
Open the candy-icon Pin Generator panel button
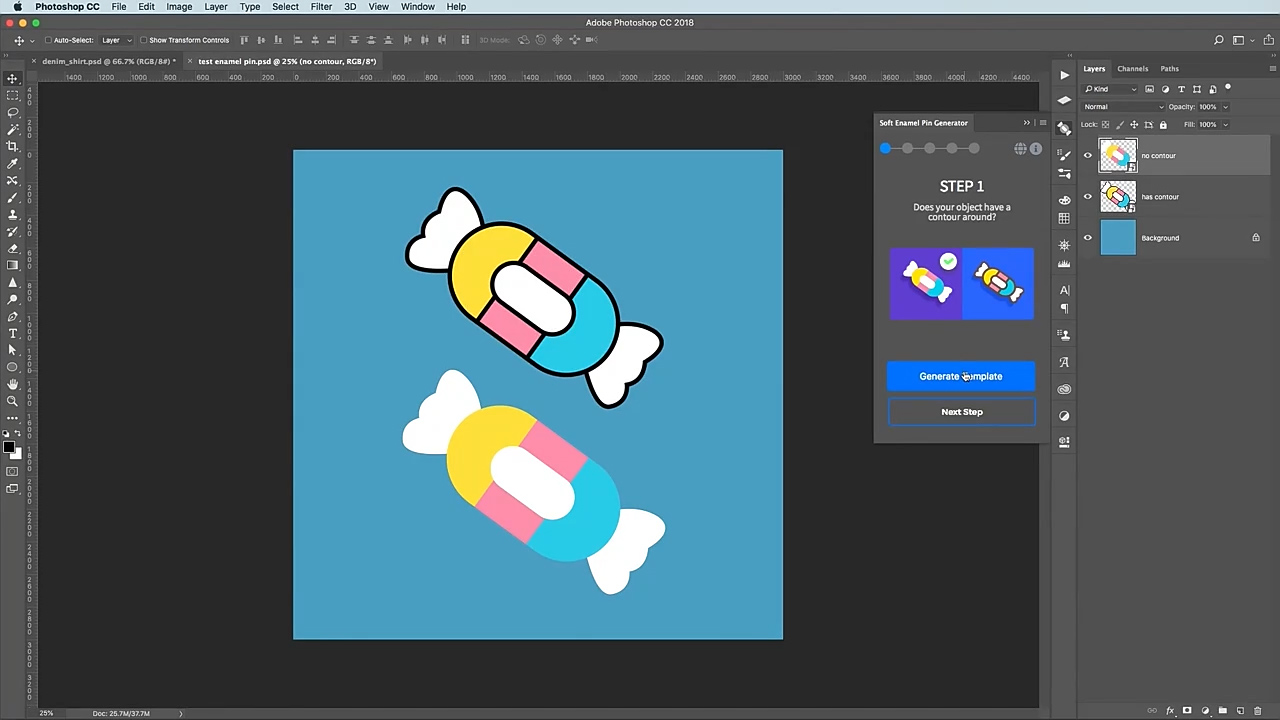click(1064, 129)
